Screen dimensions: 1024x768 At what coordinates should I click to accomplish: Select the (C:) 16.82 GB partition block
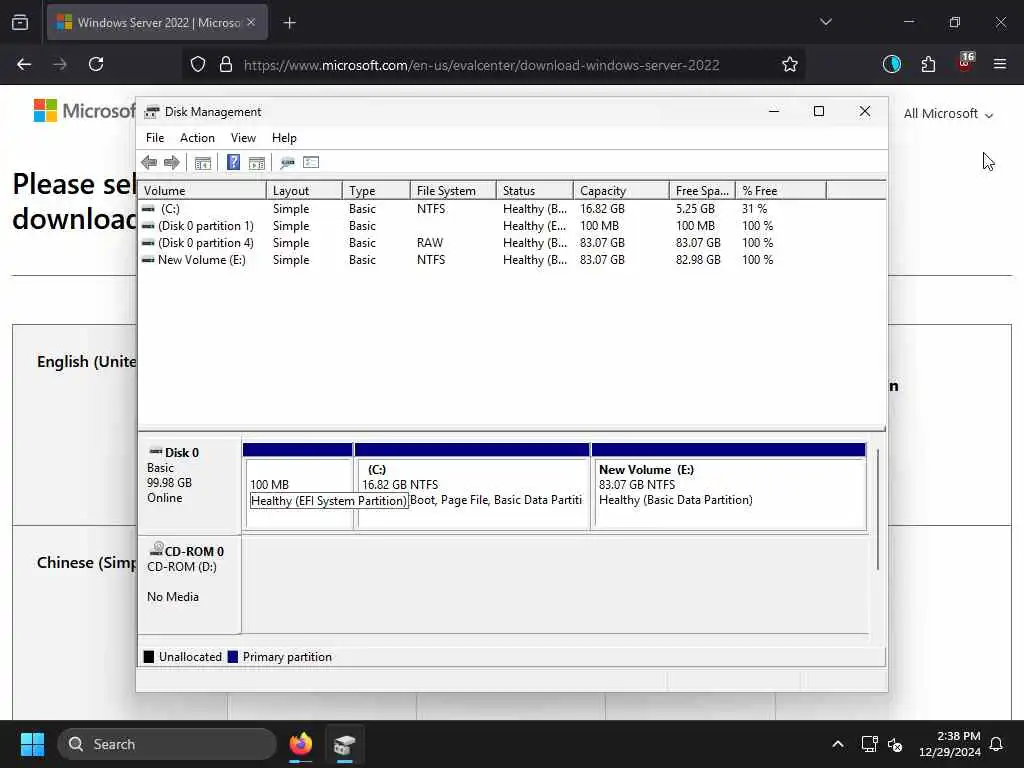point(472,487)
